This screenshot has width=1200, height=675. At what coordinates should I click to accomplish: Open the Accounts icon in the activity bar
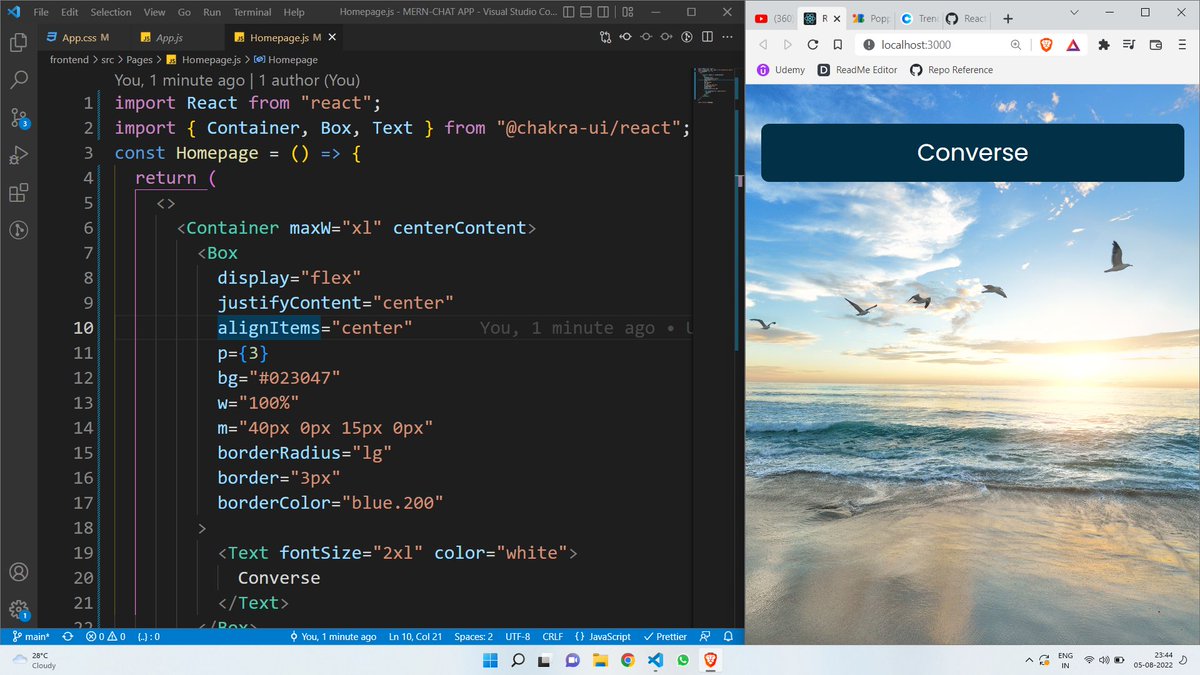point(18,573)
